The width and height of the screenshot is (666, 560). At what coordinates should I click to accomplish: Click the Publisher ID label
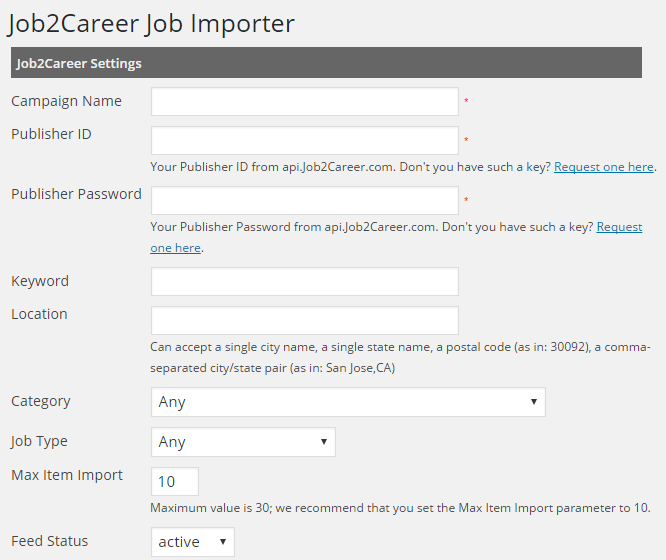coord(51,134)
